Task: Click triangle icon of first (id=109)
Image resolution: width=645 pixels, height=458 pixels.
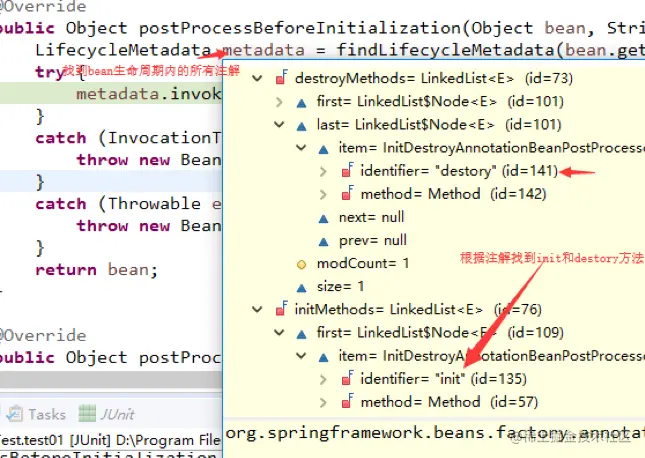Action: (x=302, y=334)
